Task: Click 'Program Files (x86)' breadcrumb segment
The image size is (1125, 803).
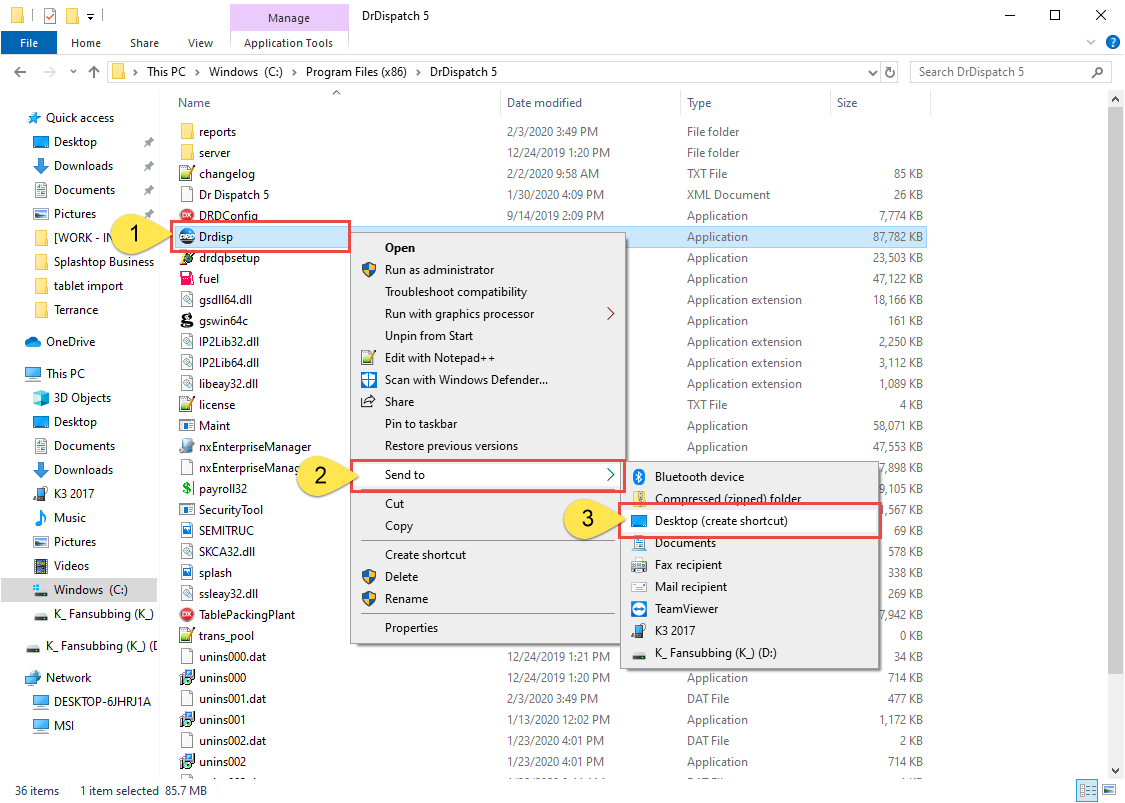Action: [x=356, y=72]
